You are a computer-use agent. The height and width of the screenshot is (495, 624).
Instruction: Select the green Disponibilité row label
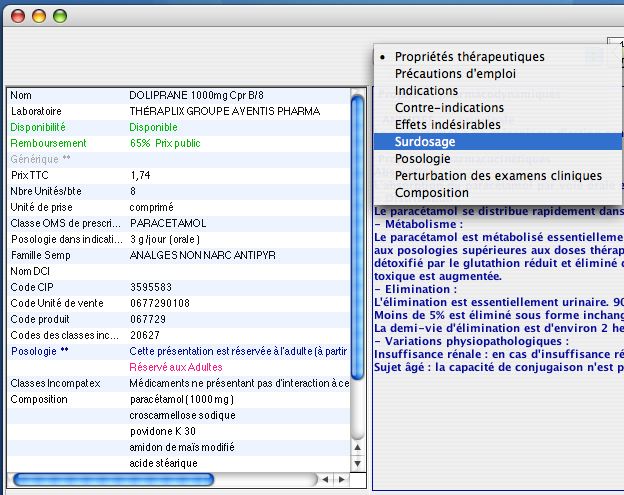pyautogui.click(x=38, y=127)
